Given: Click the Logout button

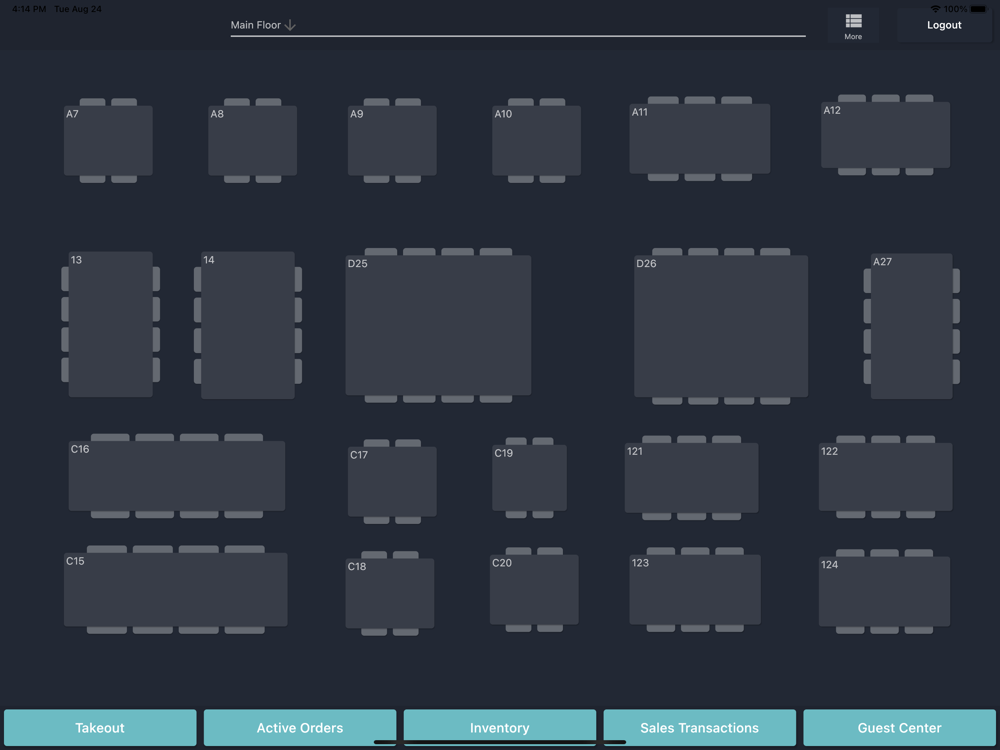Looking at the screenshot, I should point(944,26).
